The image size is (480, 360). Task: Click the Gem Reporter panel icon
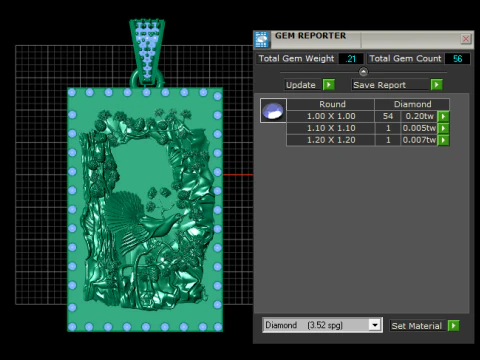click(262, 39)
